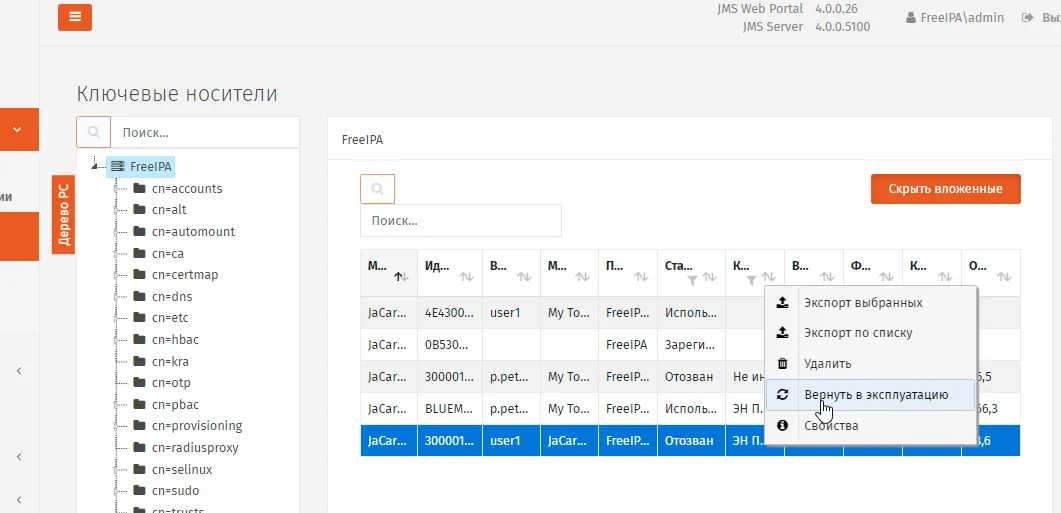This screenshot has height=513, width=1061.
Task: Select the cn=sudo tree folder
Action: pyautogui.click(x=175, y=491)
